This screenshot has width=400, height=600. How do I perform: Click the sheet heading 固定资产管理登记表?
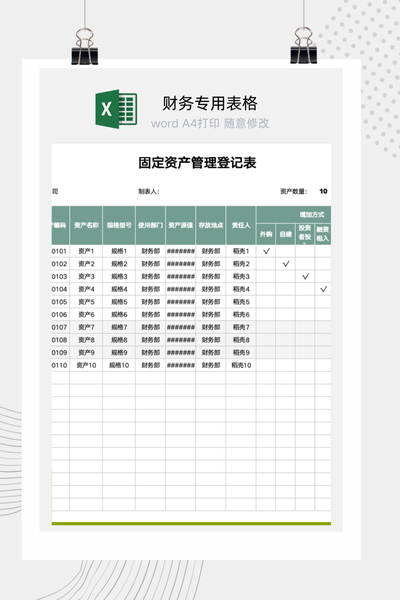(x=197, y=163)
